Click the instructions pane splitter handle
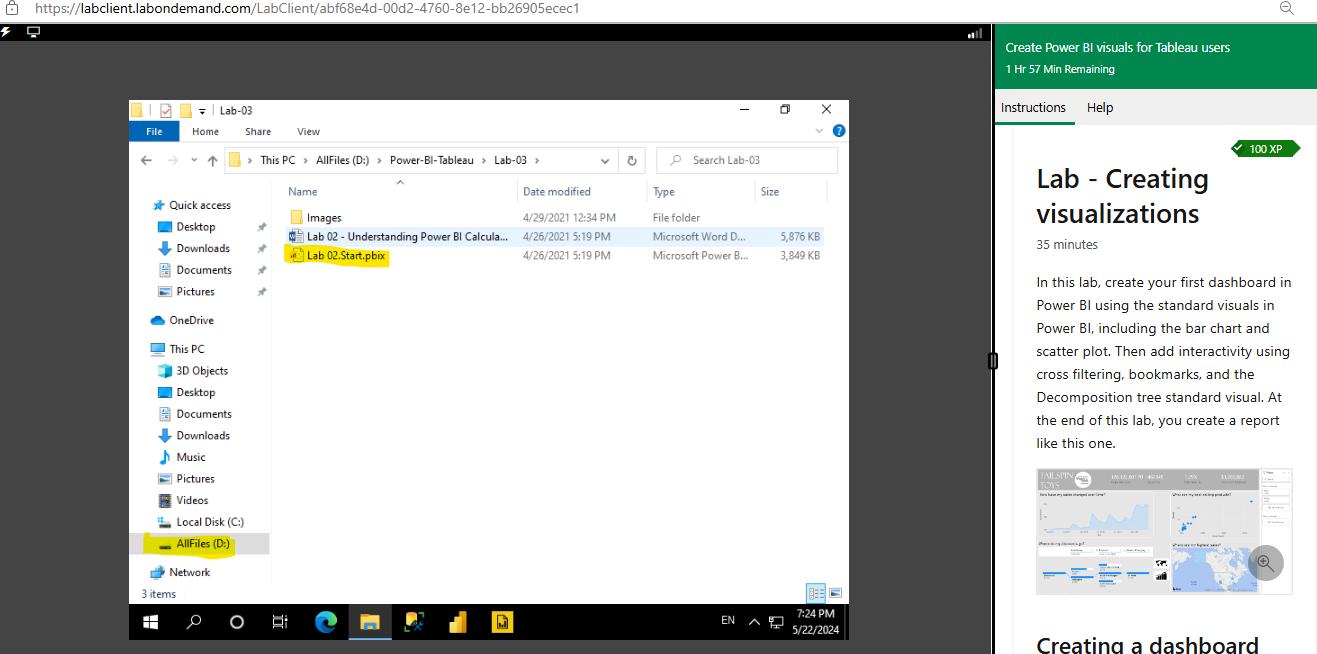This screenshot has width=1317, height=654. [993, 361]
